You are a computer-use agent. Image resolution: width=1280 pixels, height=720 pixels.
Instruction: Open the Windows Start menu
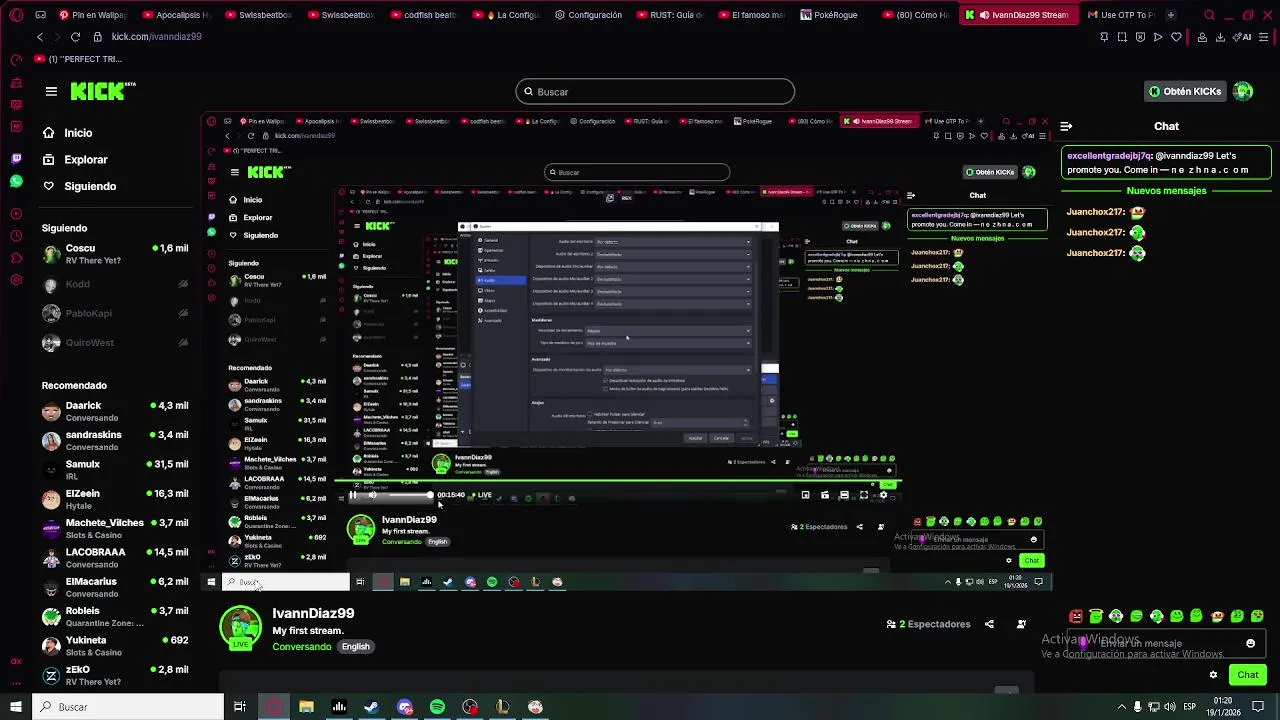15,707
